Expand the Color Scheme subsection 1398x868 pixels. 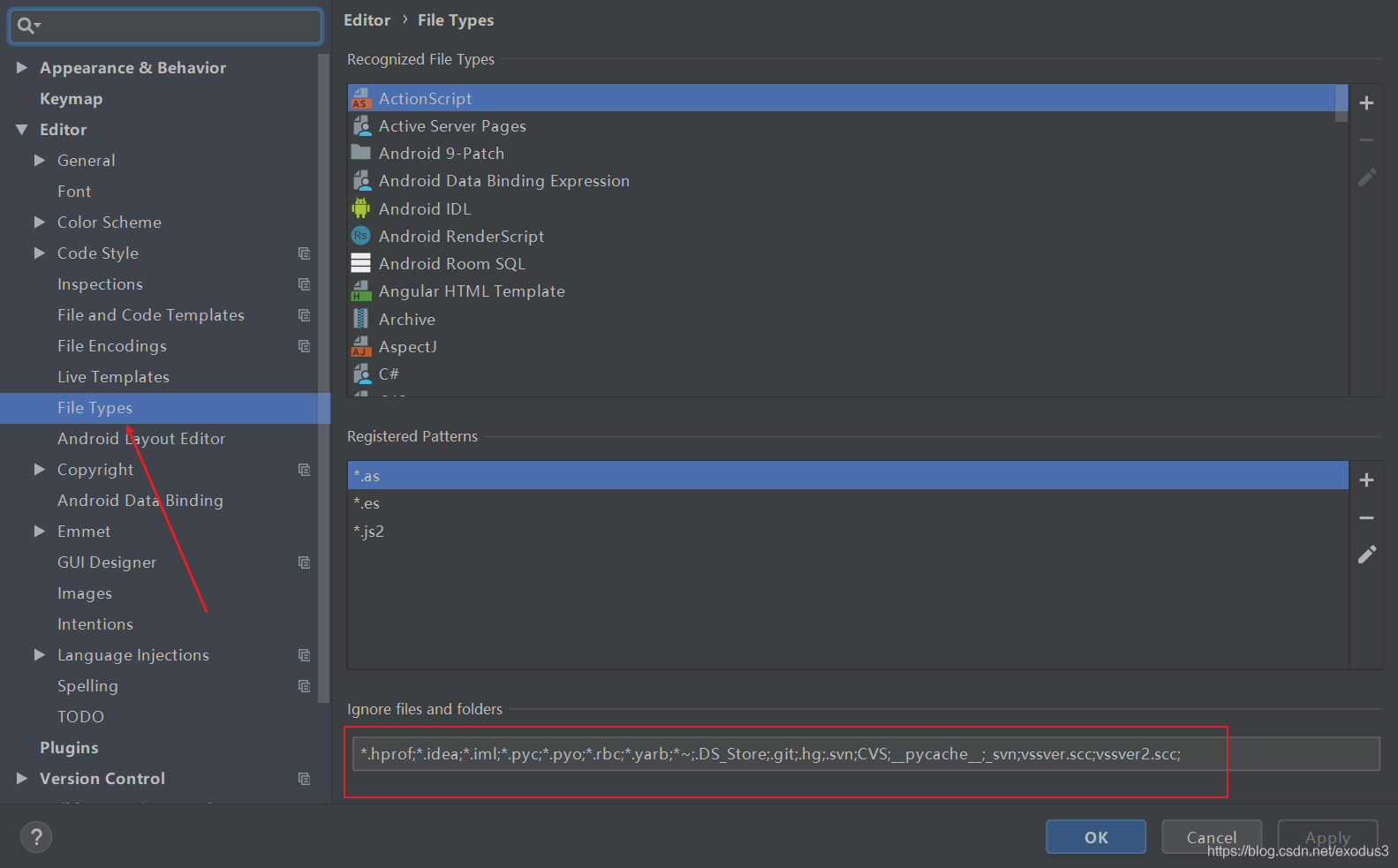(x=40, y=222)
